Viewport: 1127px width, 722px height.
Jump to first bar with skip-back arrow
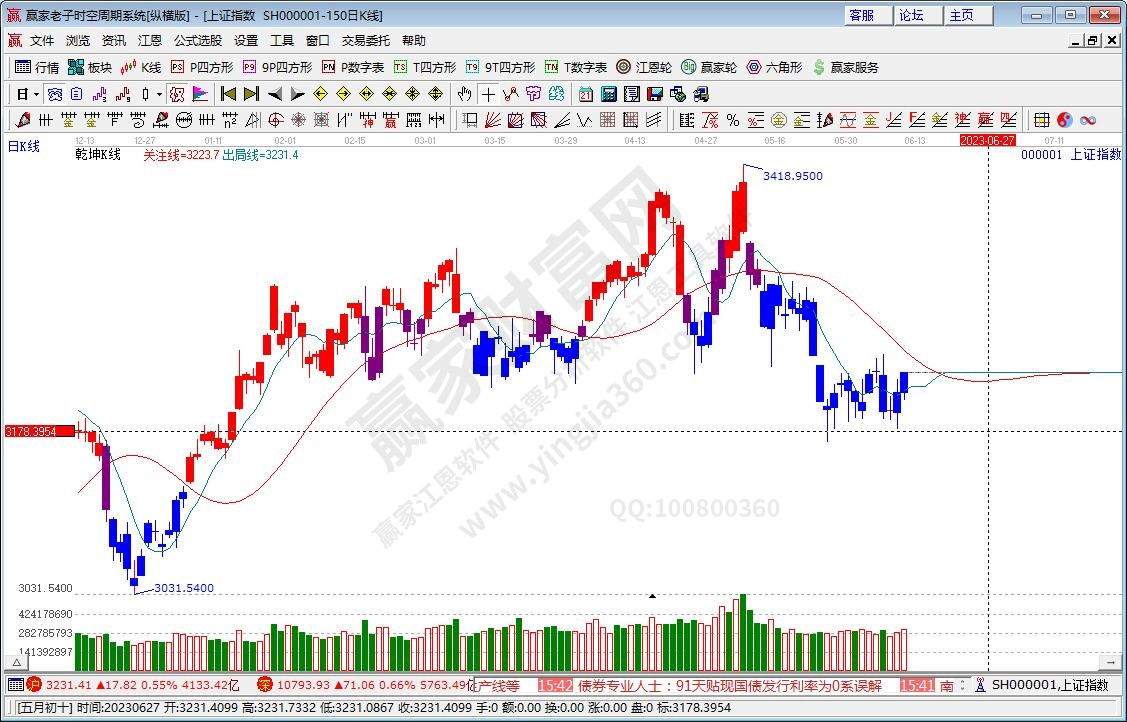228,94
